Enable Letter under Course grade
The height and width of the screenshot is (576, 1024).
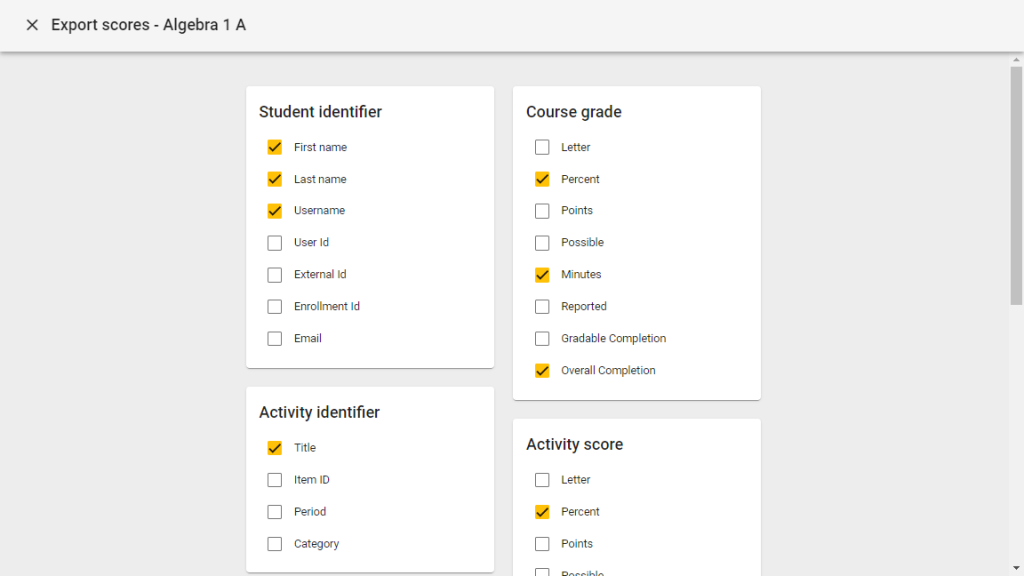coord(541,147)
